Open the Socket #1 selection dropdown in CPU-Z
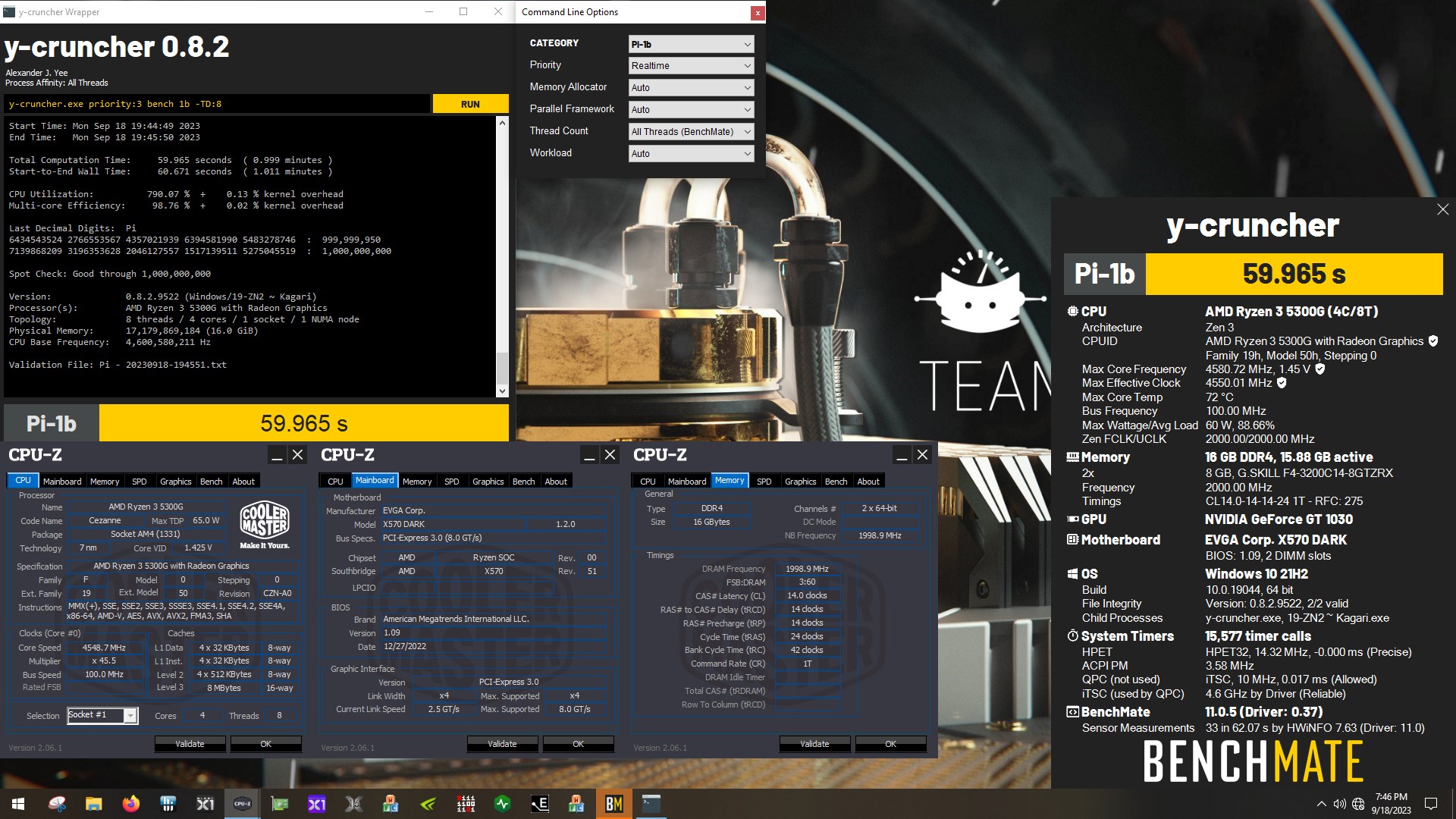Image resolution: width=1456 pixels, height=819 pixels. point(102,715)
